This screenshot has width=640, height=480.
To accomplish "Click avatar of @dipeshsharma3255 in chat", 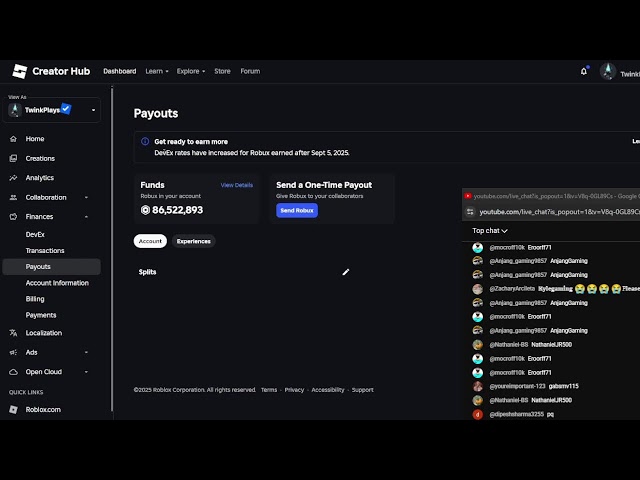I will [x=478, y=414].
